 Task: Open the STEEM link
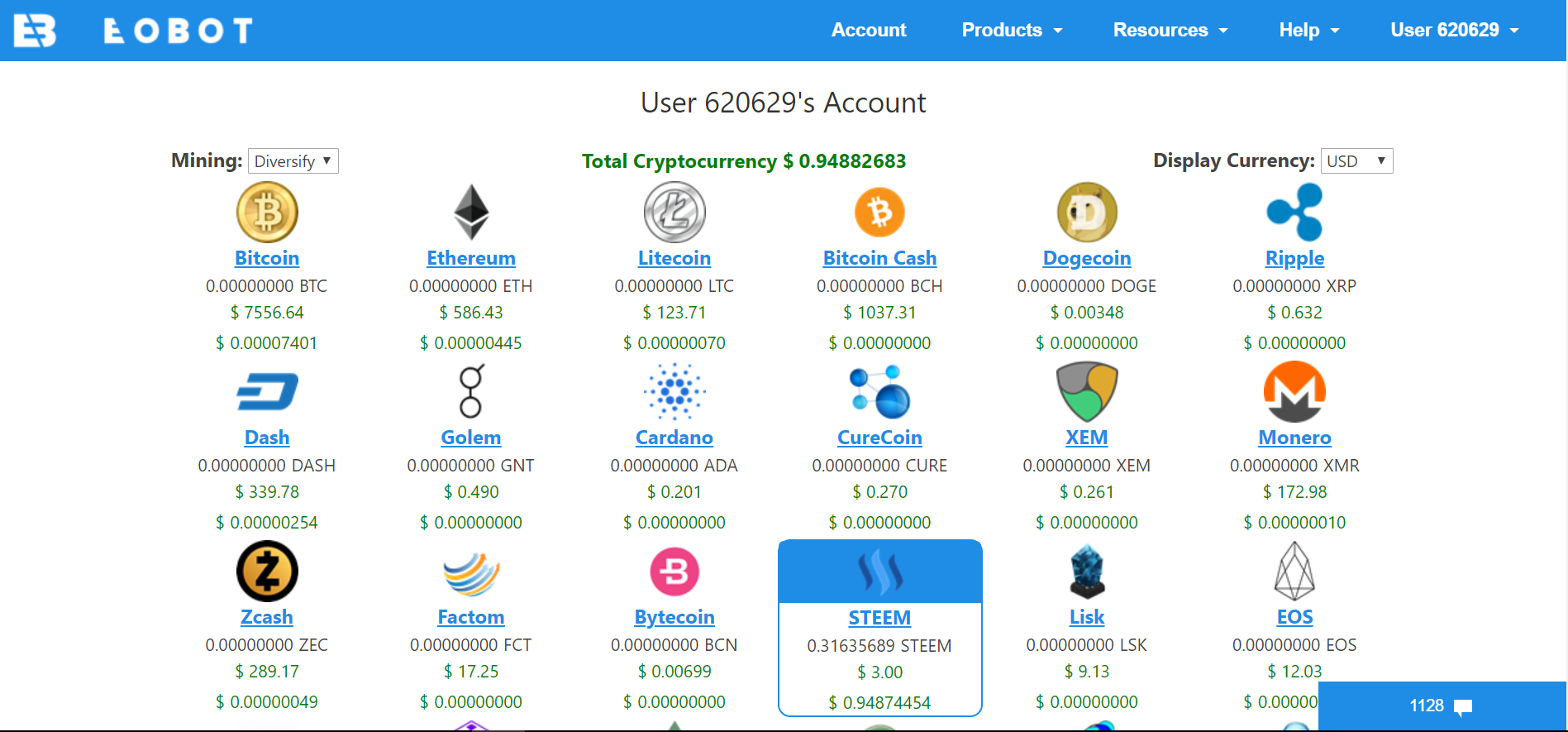coord(879,618)
